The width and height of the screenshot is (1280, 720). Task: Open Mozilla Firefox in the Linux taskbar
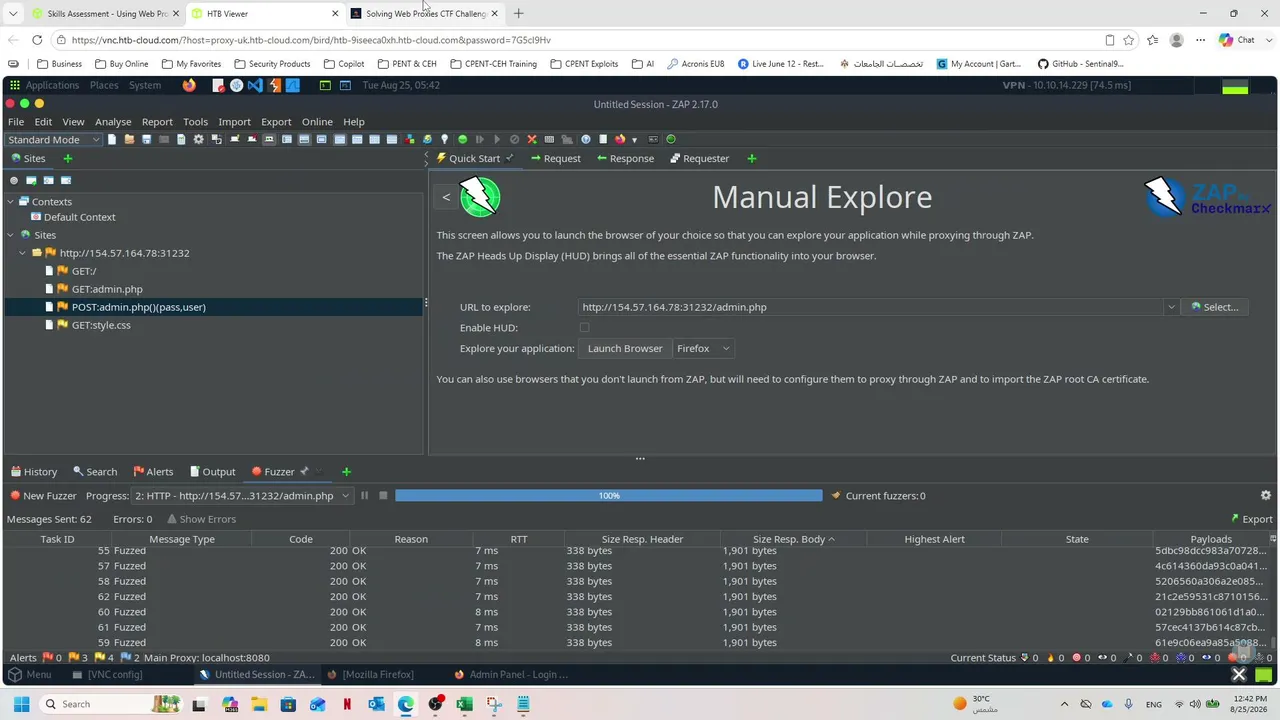[370, 675]
